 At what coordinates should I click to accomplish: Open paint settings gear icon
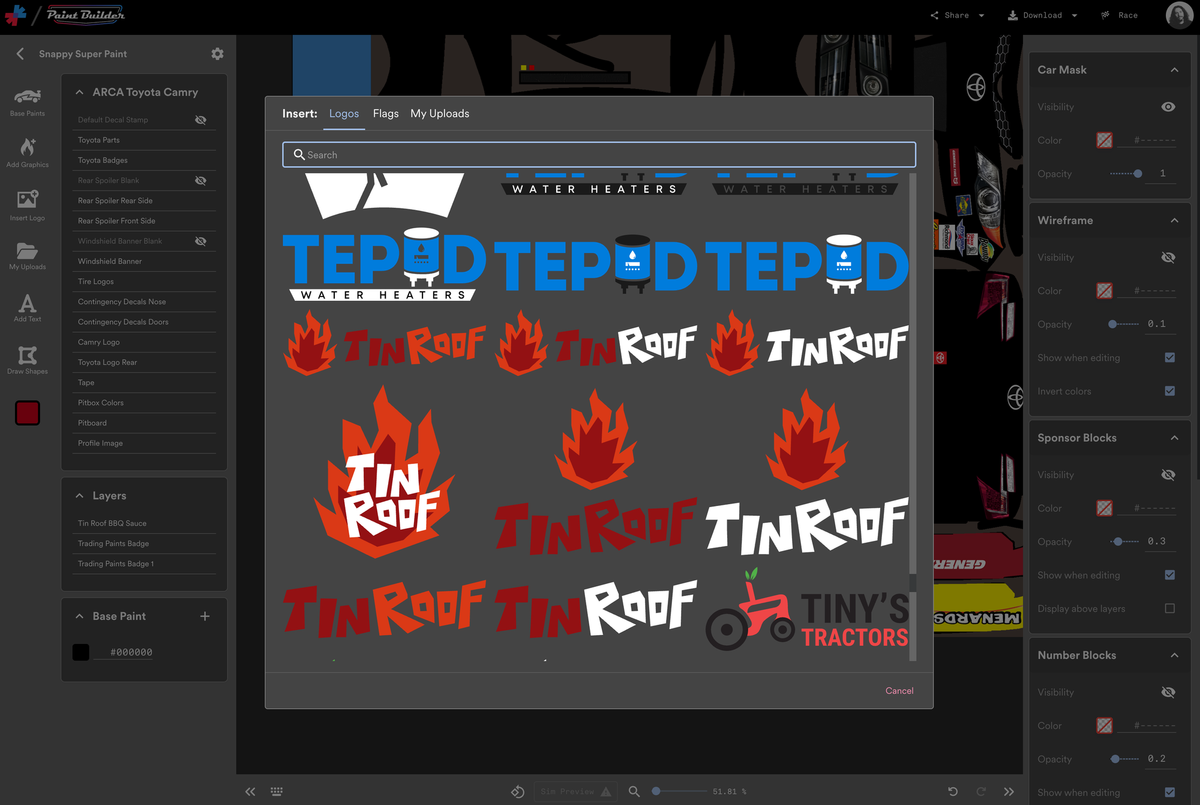point(217,54)
